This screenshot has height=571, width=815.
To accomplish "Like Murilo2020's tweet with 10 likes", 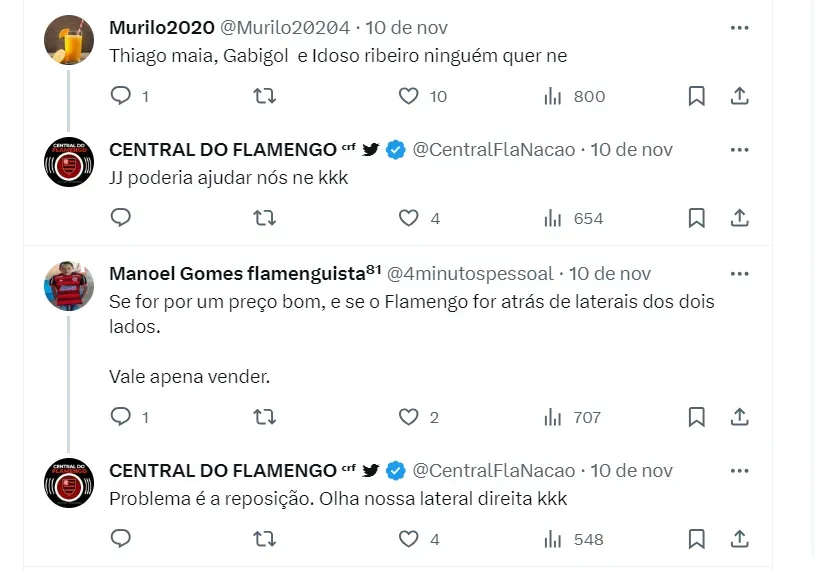I will point(408,96).
